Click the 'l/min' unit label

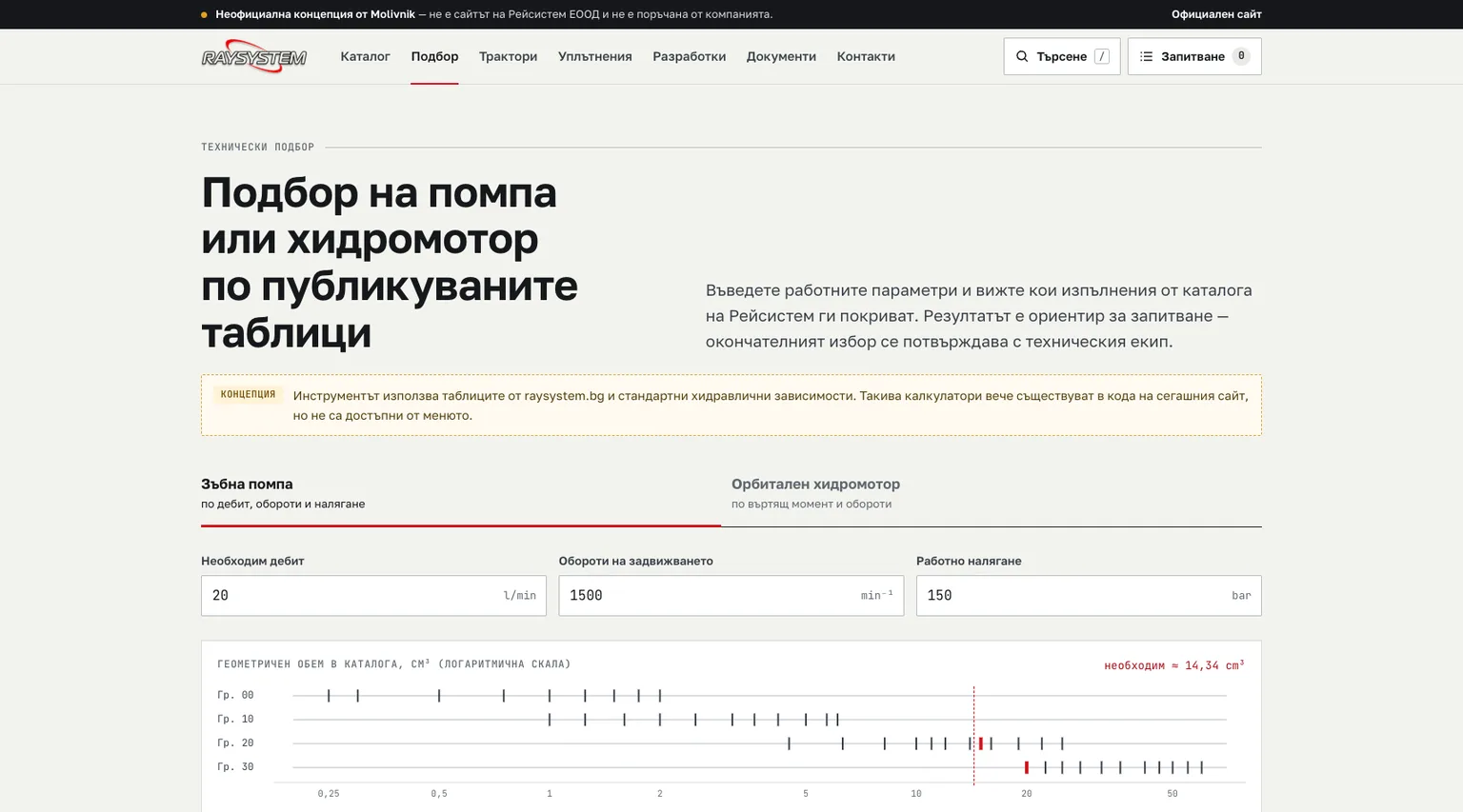point(519,595)
